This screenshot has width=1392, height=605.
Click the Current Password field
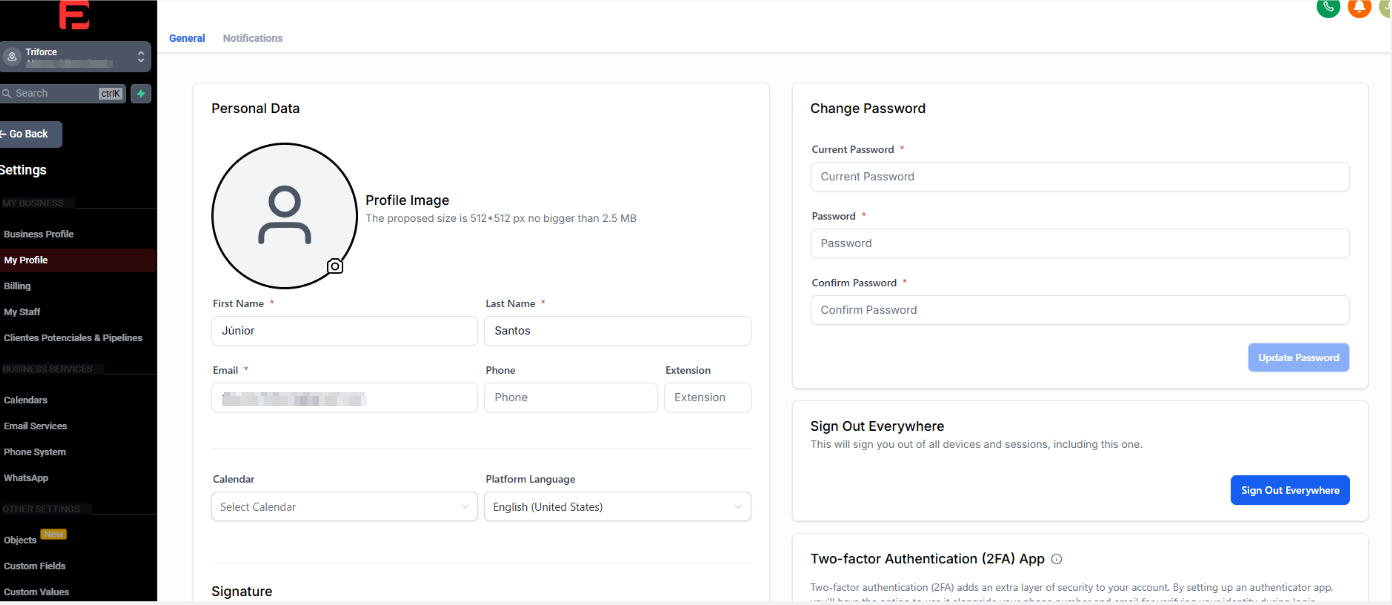pos(1080,177)
